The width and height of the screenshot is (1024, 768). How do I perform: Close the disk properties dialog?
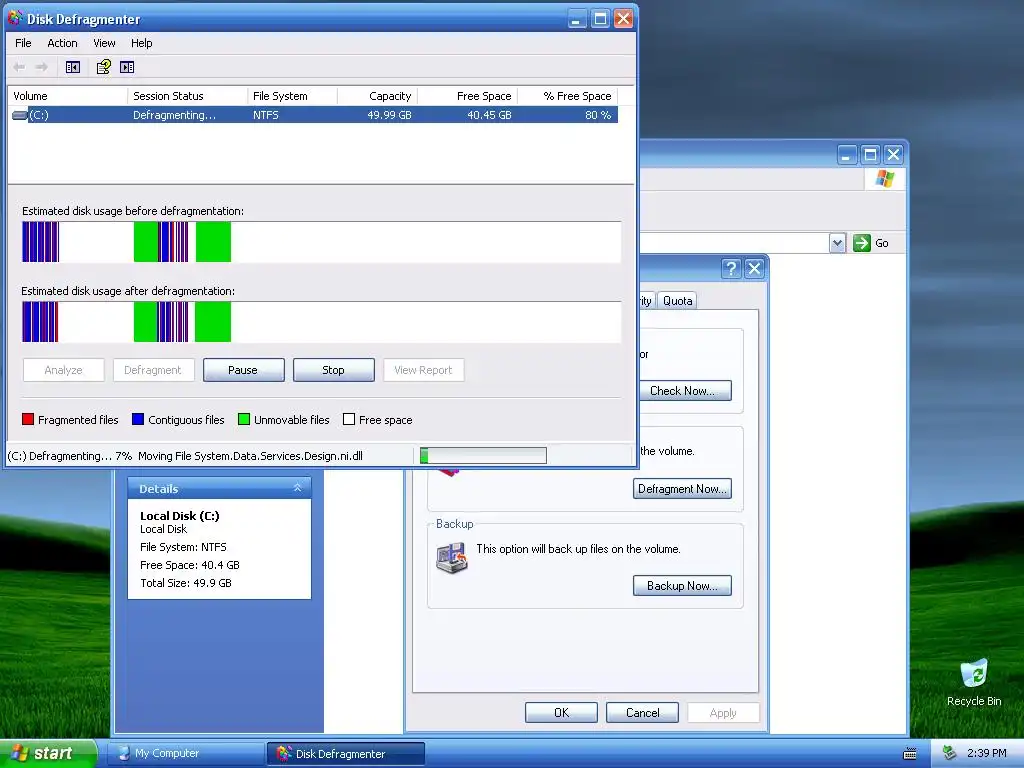(754, 268)
